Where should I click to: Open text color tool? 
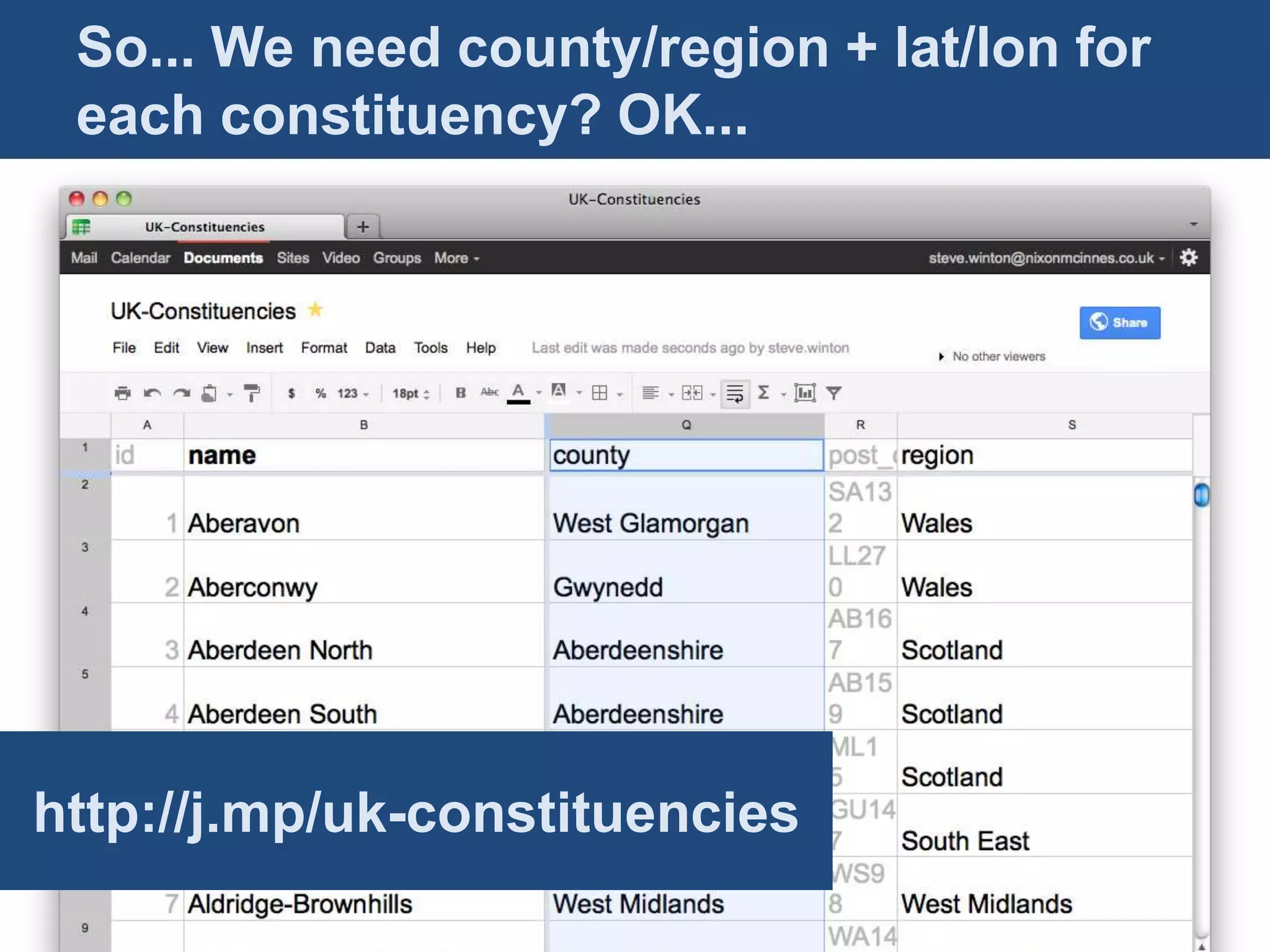click(518, 393)
